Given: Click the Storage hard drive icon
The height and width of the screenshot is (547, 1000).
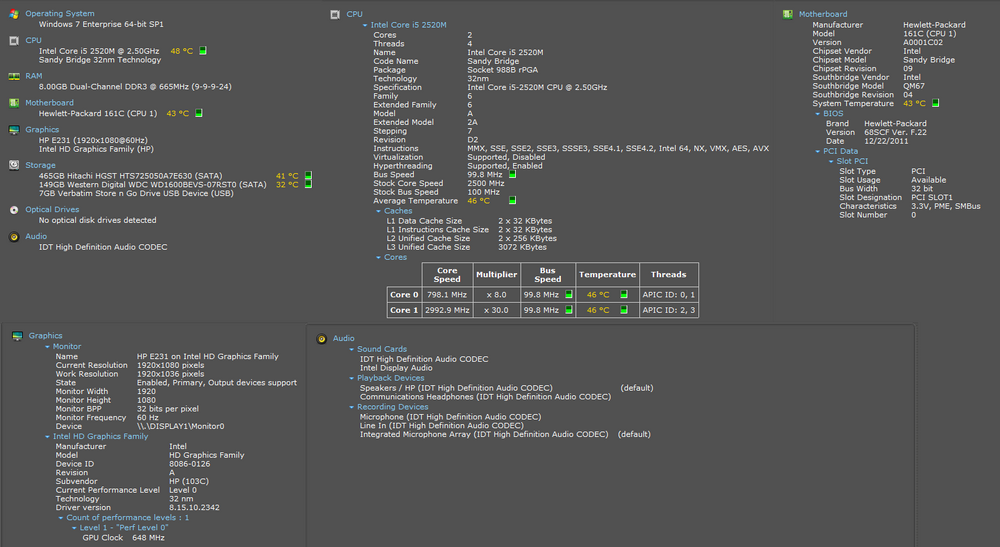Looking at the screenshot, I should 13,166.
